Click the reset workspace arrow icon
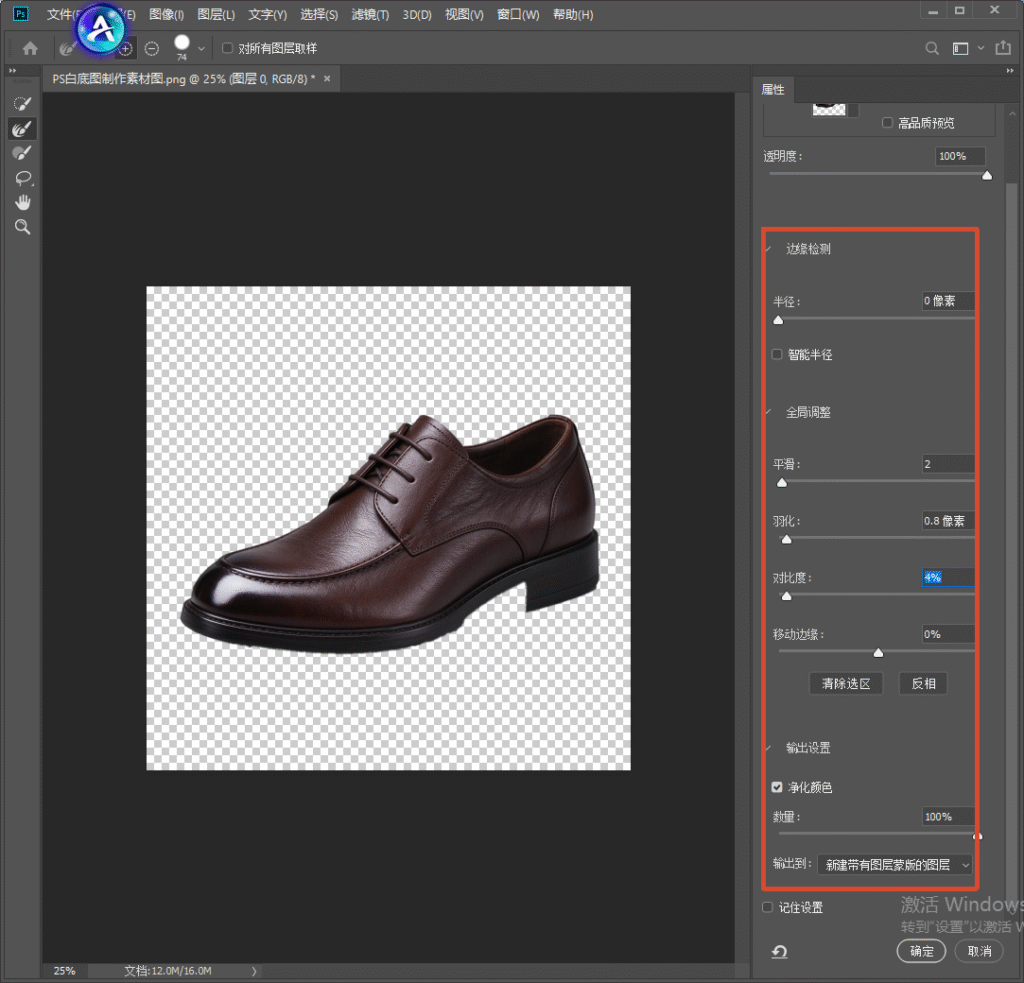The height and width of the screenshot is (983, 1024). pos(779,952)
